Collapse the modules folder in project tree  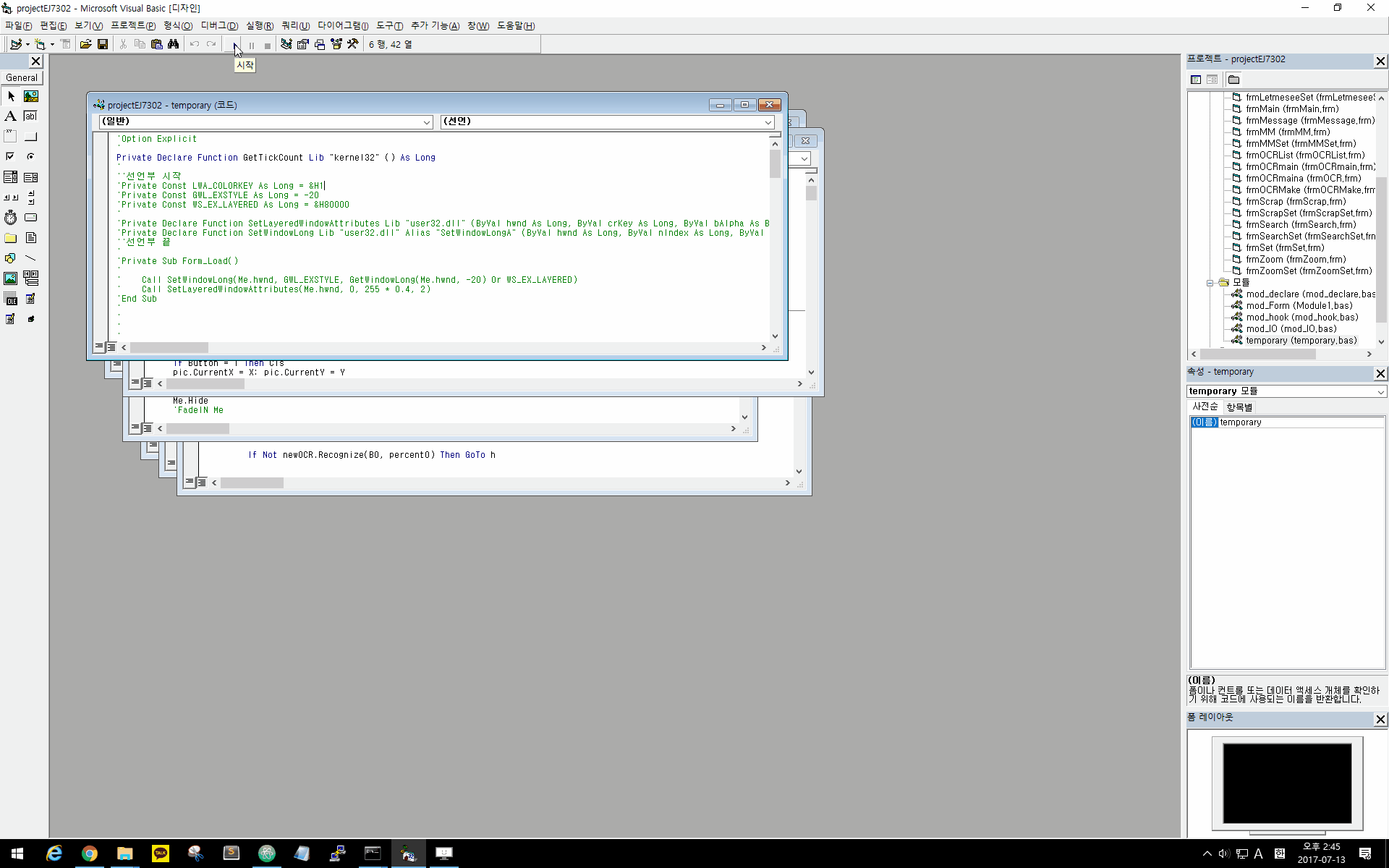point(1210,283)
